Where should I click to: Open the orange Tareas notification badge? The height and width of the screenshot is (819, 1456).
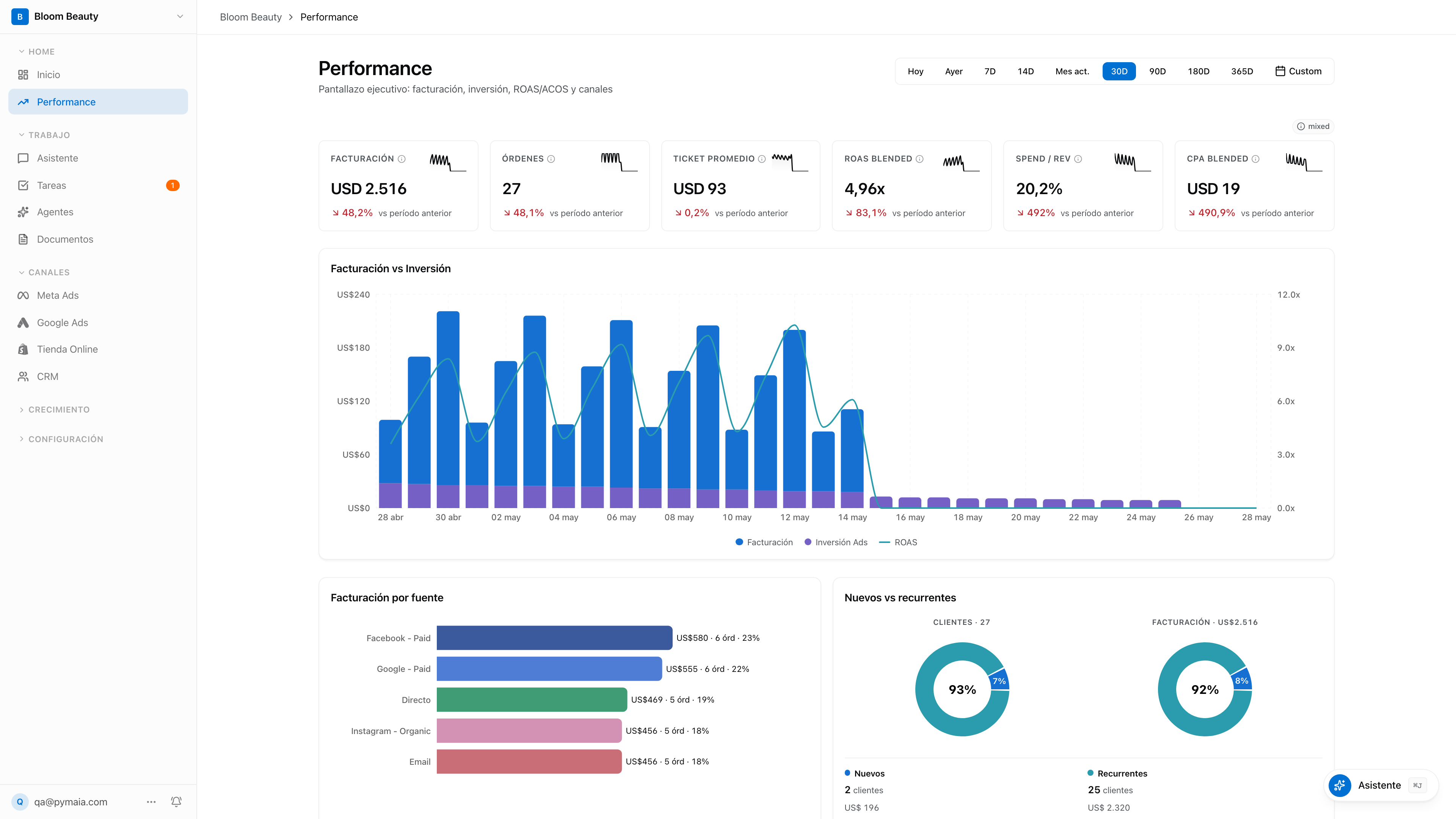(173, 185)
